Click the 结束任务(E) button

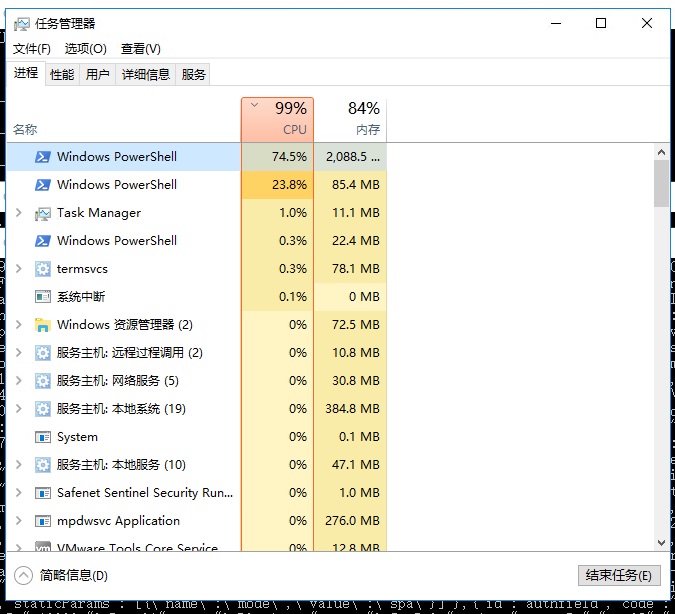click(x=619, y=575)
